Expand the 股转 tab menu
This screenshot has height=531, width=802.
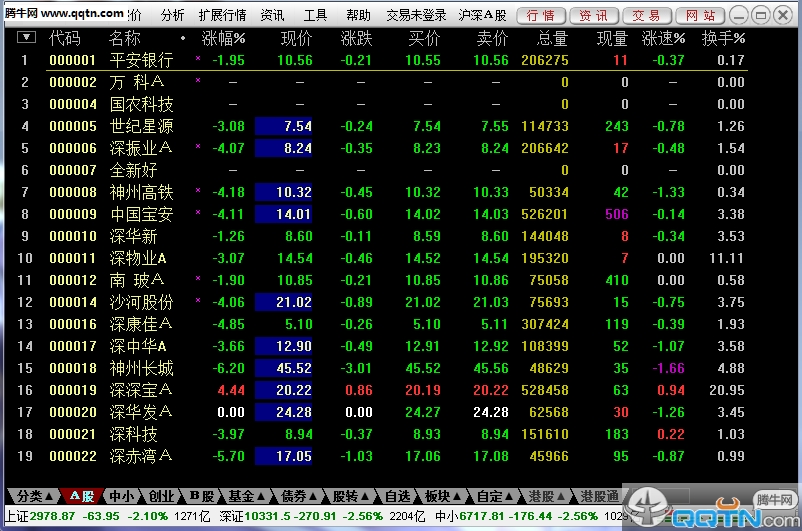[x=351, y=496]
